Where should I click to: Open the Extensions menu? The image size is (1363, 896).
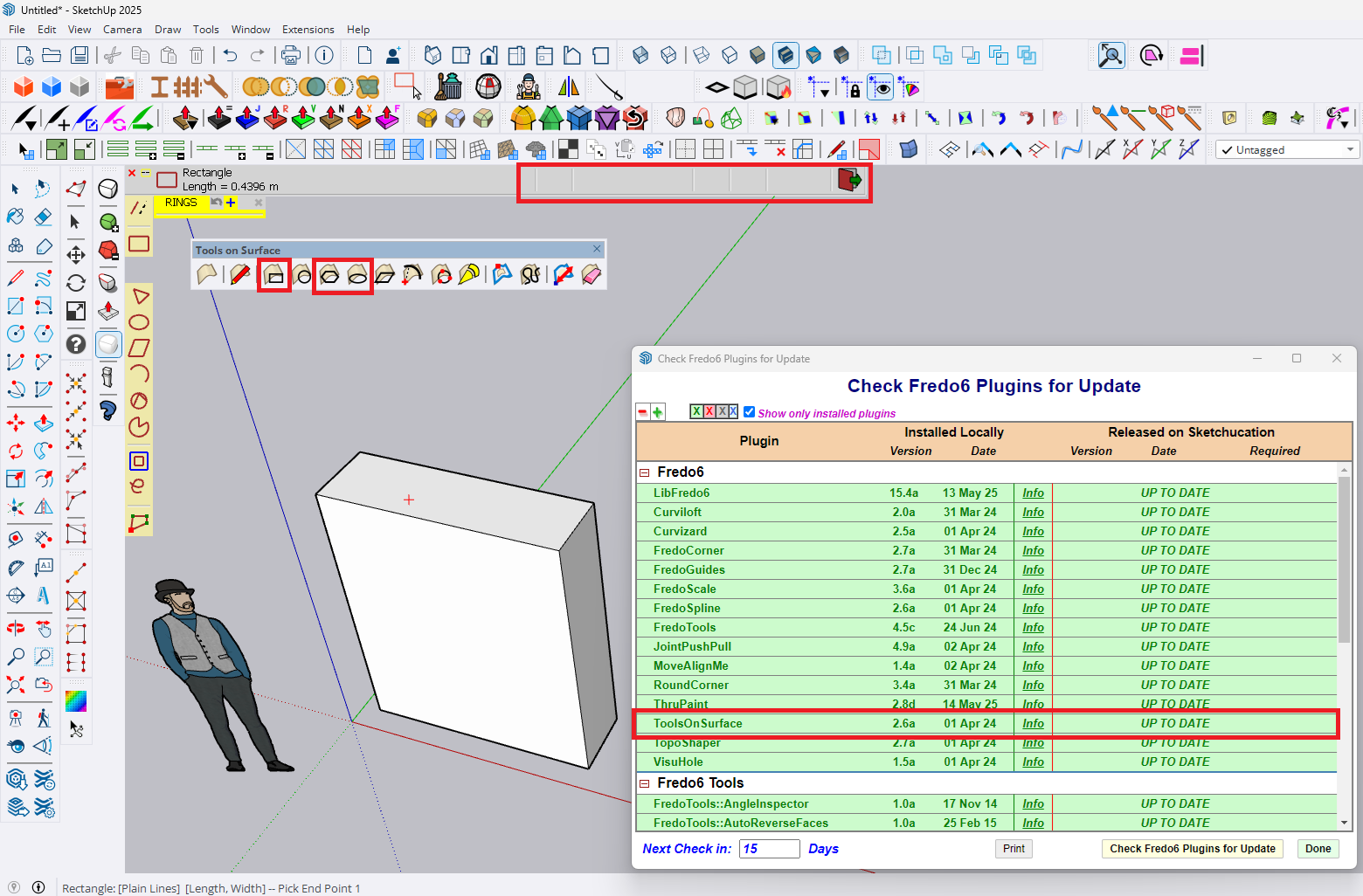click(x=308, y=29)
